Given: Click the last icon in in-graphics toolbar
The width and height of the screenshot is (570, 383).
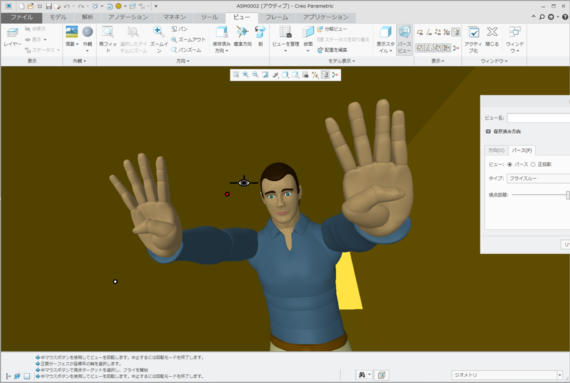Looking at the screenshot, I should pos(335,75).
